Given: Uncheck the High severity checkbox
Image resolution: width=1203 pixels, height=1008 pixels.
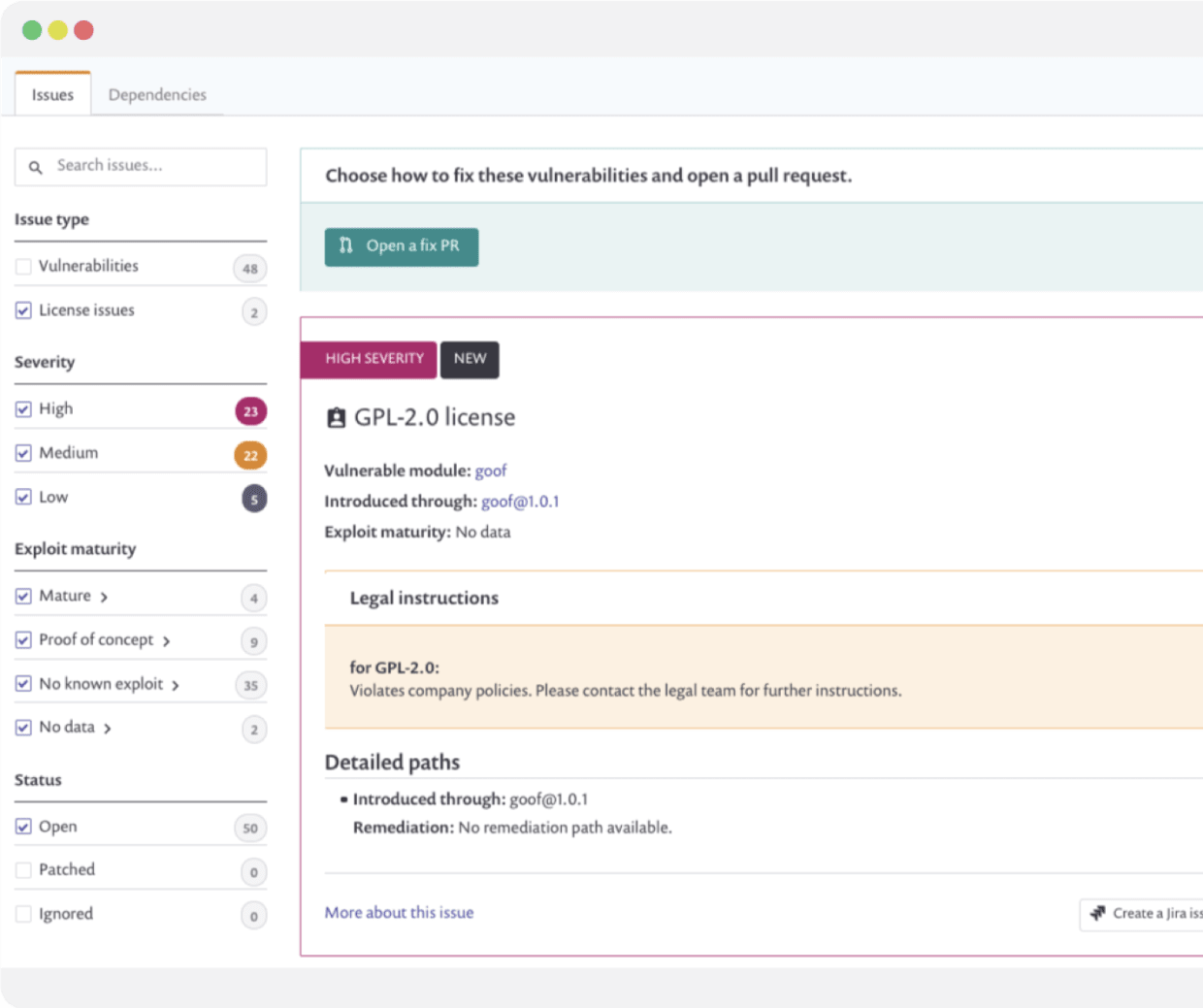Looking at the screenshot, I should point(23,409).
